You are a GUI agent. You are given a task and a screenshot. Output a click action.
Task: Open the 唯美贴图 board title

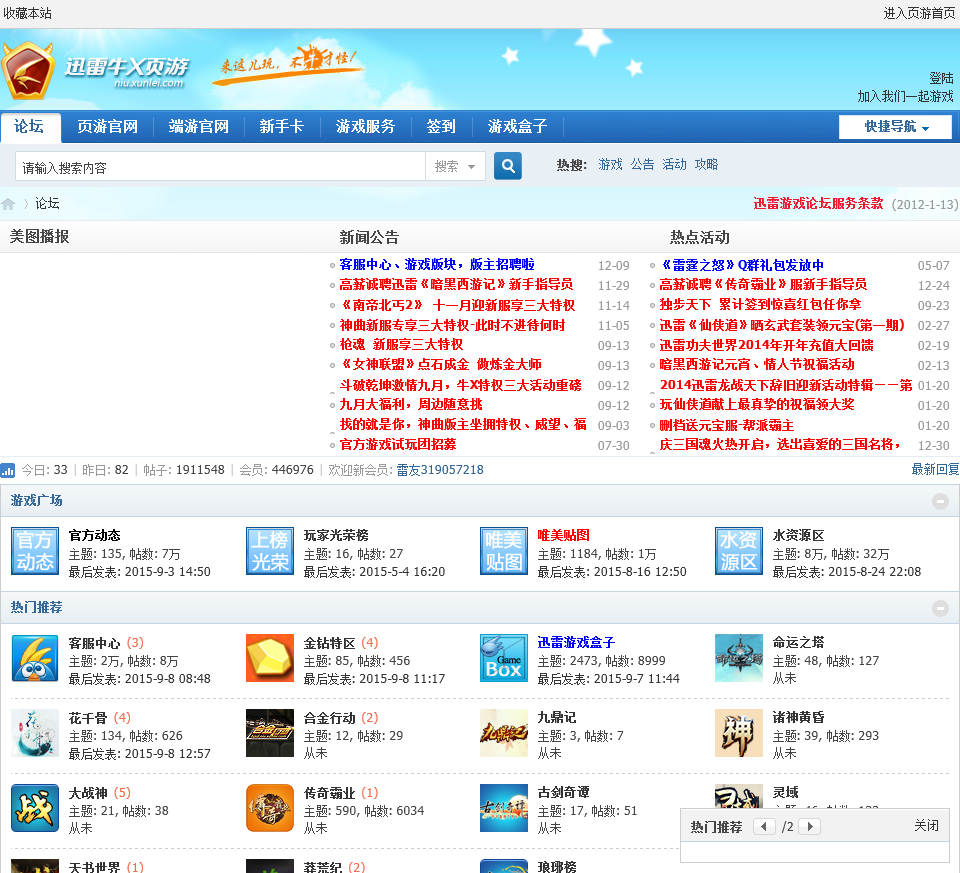(563, 535)
